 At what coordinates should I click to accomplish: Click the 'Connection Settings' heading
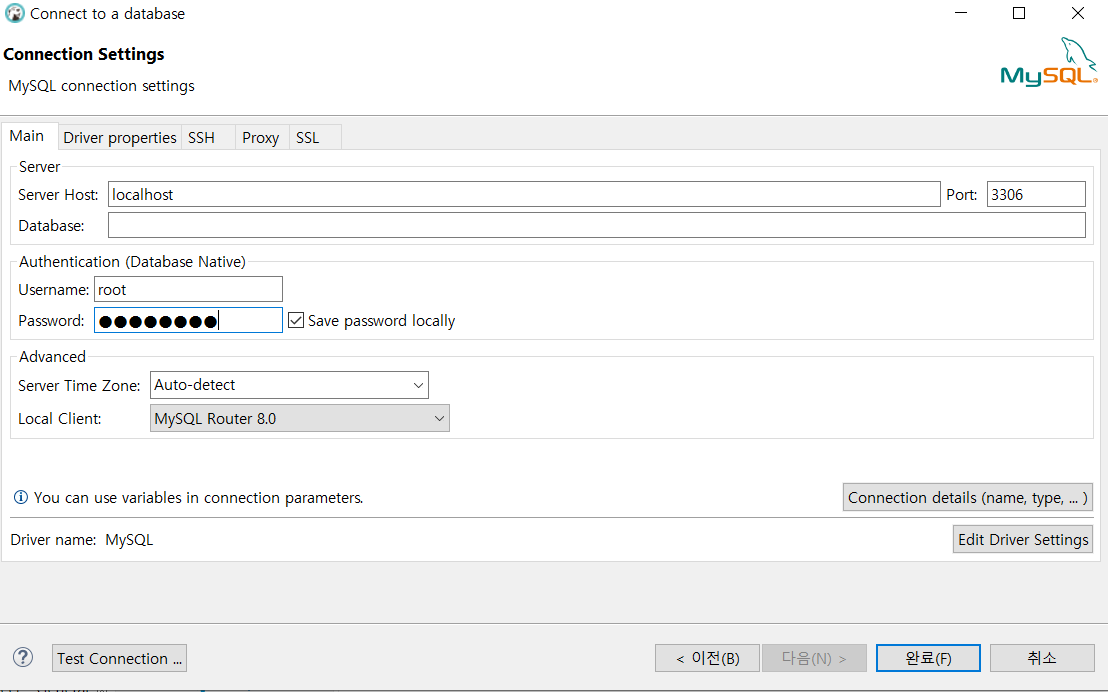click(x=84, y=54)
